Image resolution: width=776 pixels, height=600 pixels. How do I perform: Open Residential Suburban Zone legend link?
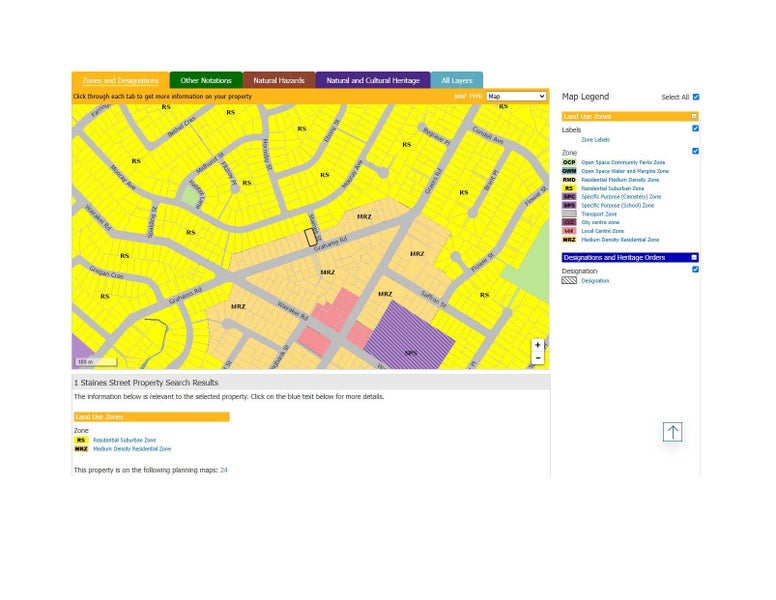click(613, 188)
